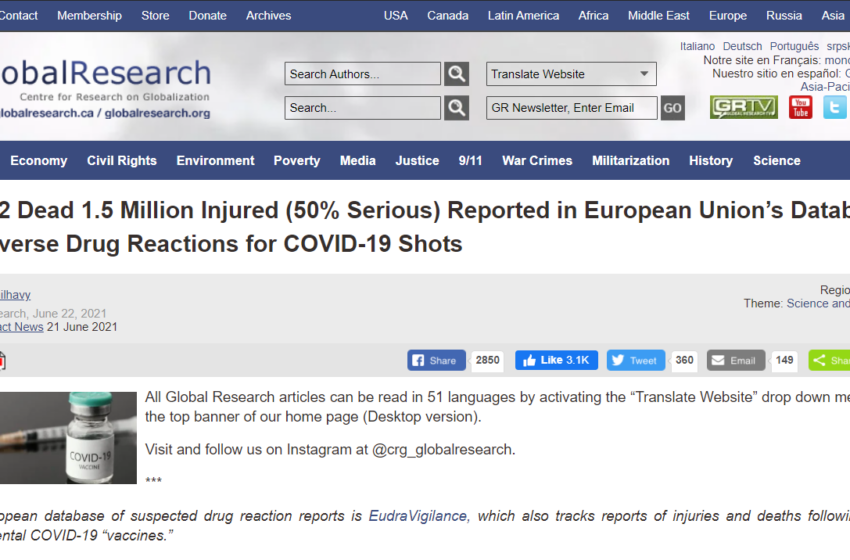Open the Twitter bird icon
850x560 pixels.
pyautogui.click(x=834, y=107)
